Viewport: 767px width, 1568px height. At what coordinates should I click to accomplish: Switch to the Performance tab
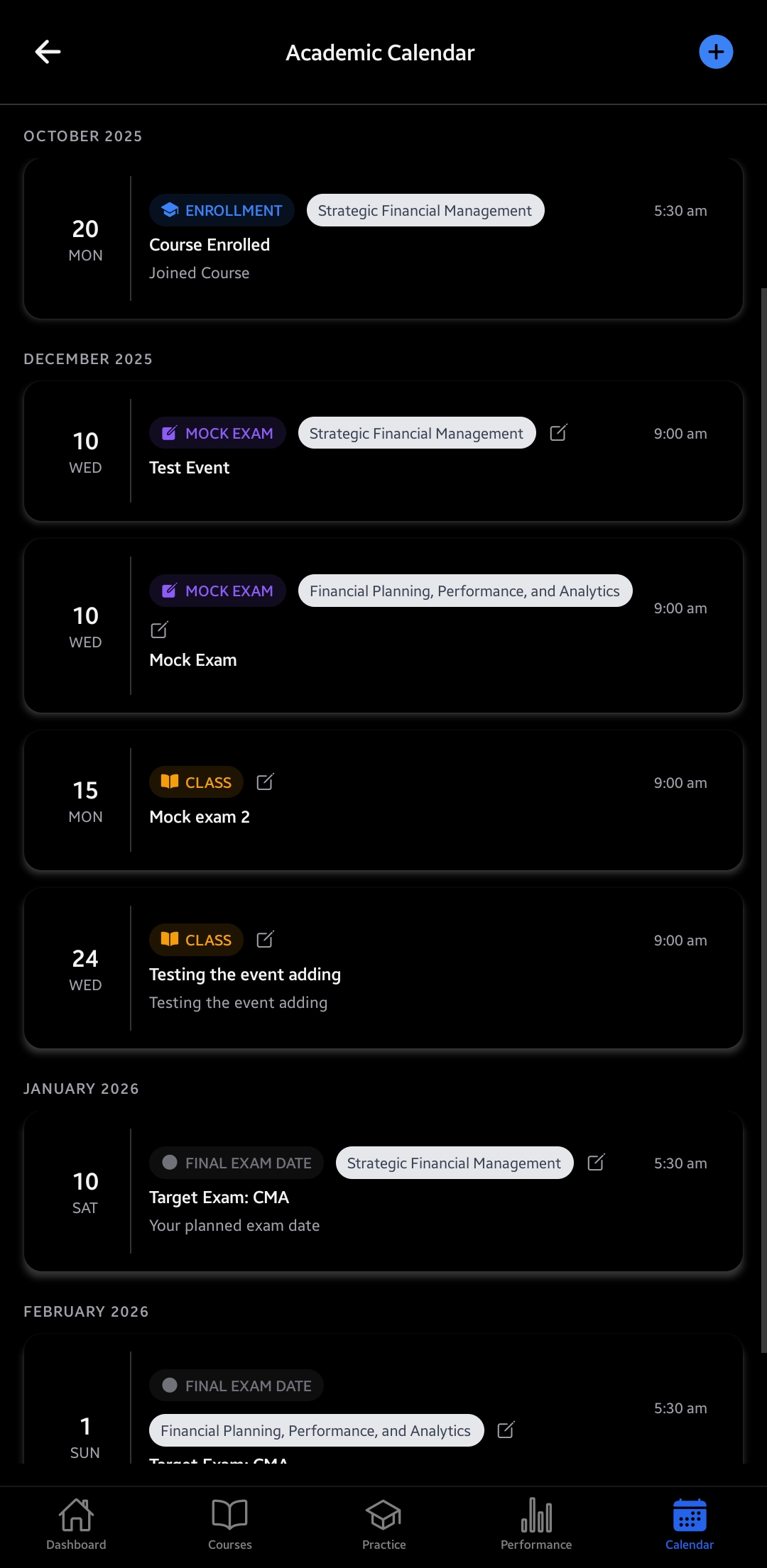click(535, 1521)
